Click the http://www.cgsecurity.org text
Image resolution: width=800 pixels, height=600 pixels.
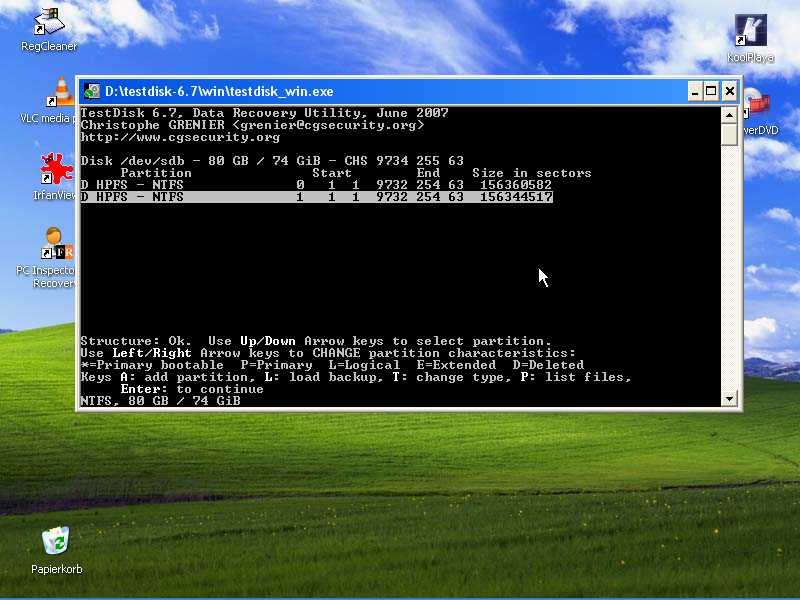(180, 137)
